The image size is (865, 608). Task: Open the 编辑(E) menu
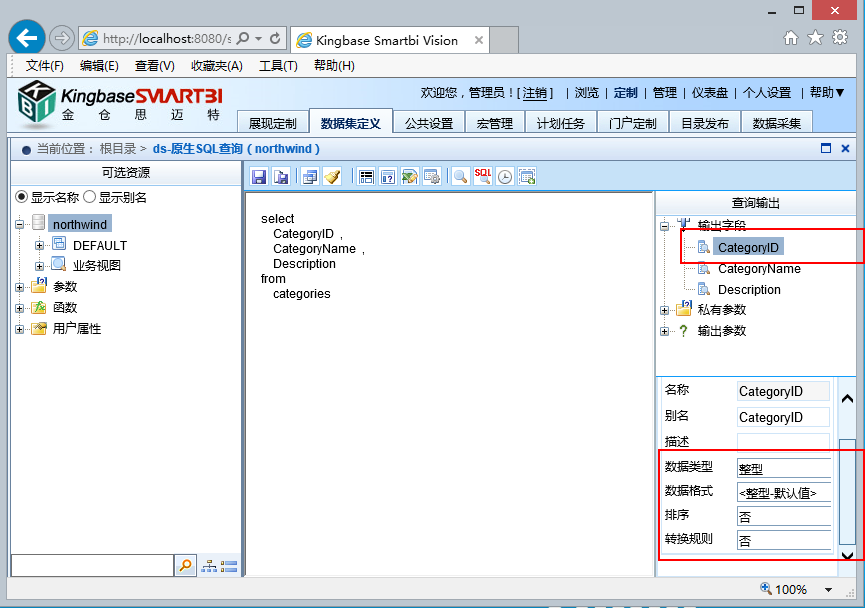point(99,66)
